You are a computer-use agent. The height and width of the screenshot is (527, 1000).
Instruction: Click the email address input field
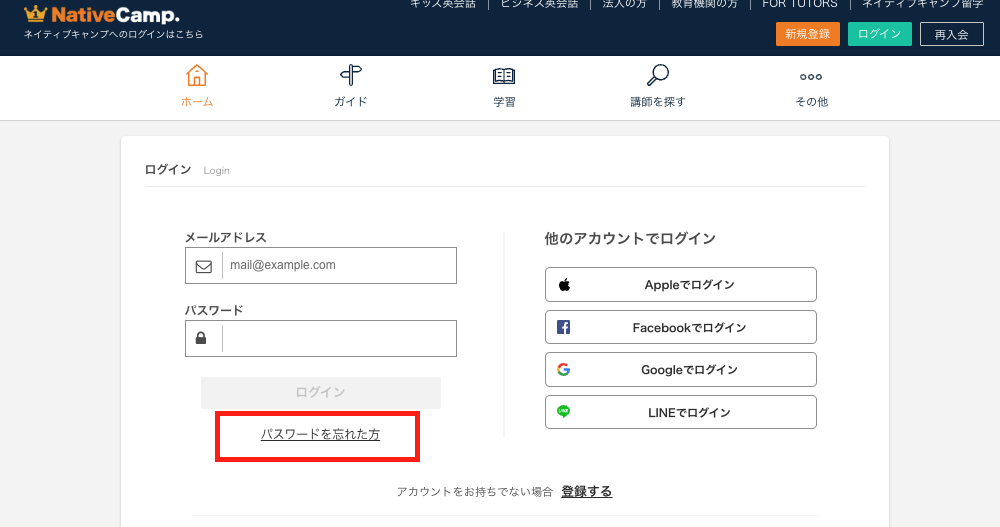[x=338, y=266]
